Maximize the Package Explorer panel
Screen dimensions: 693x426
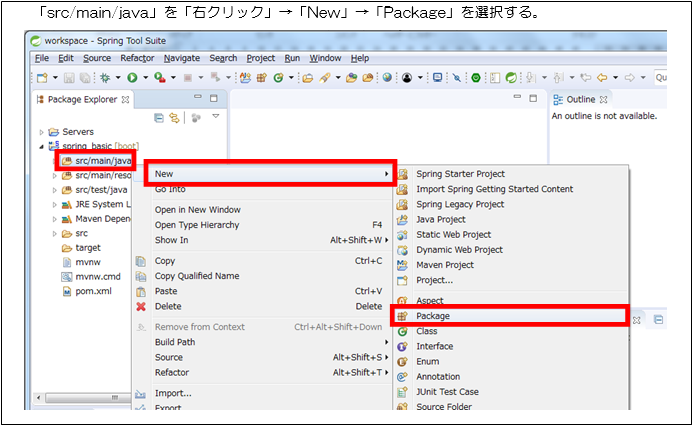213,99
